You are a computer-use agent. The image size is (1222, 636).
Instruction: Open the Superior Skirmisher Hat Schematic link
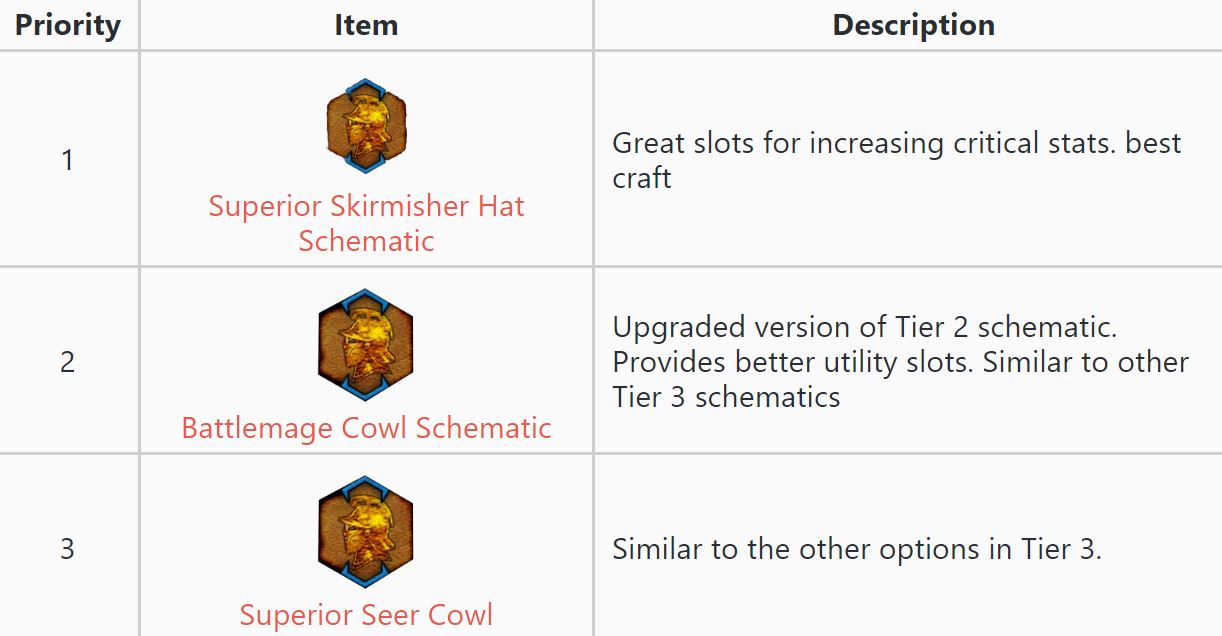[x=366, y=207]
